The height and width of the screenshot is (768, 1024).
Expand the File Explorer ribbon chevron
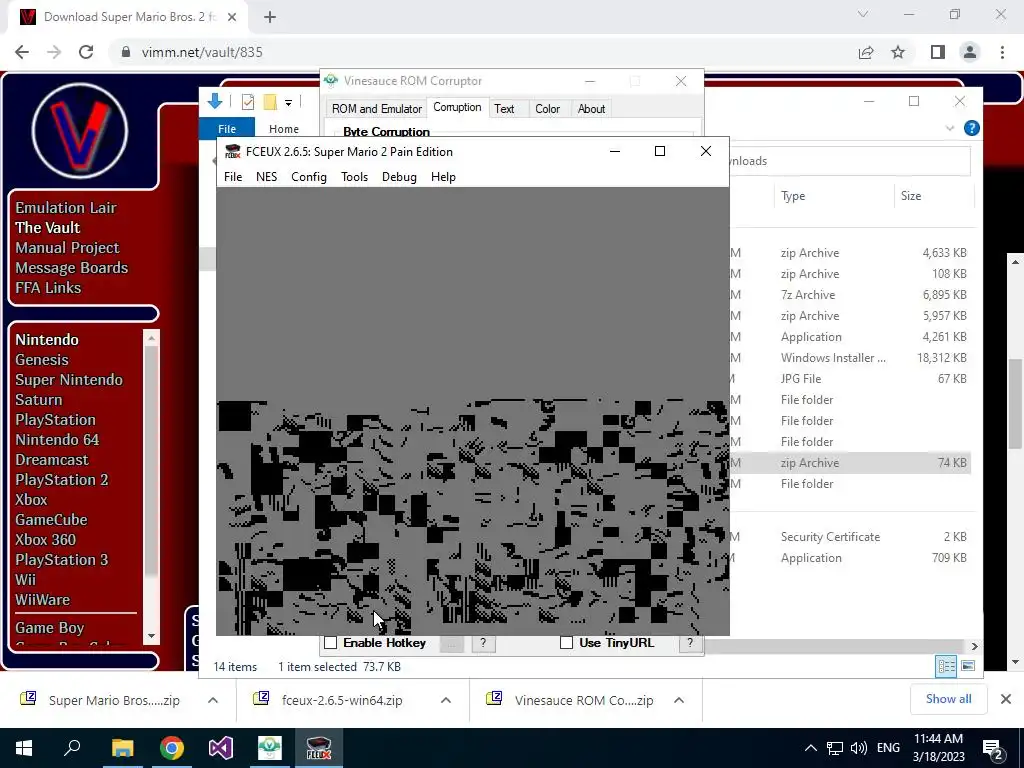coord(950,129)
